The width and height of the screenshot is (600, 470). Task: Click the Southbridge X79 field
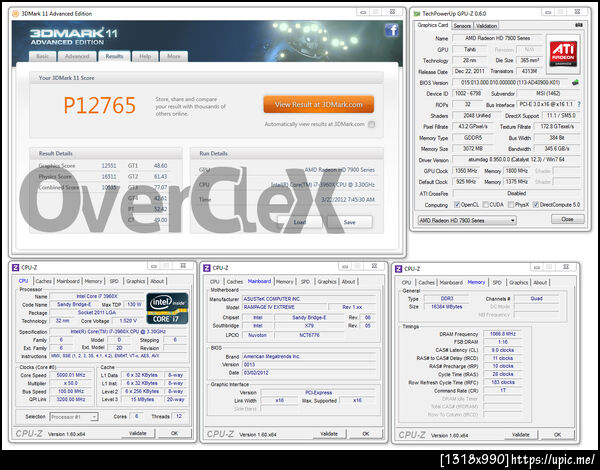[x=309, y=326]
